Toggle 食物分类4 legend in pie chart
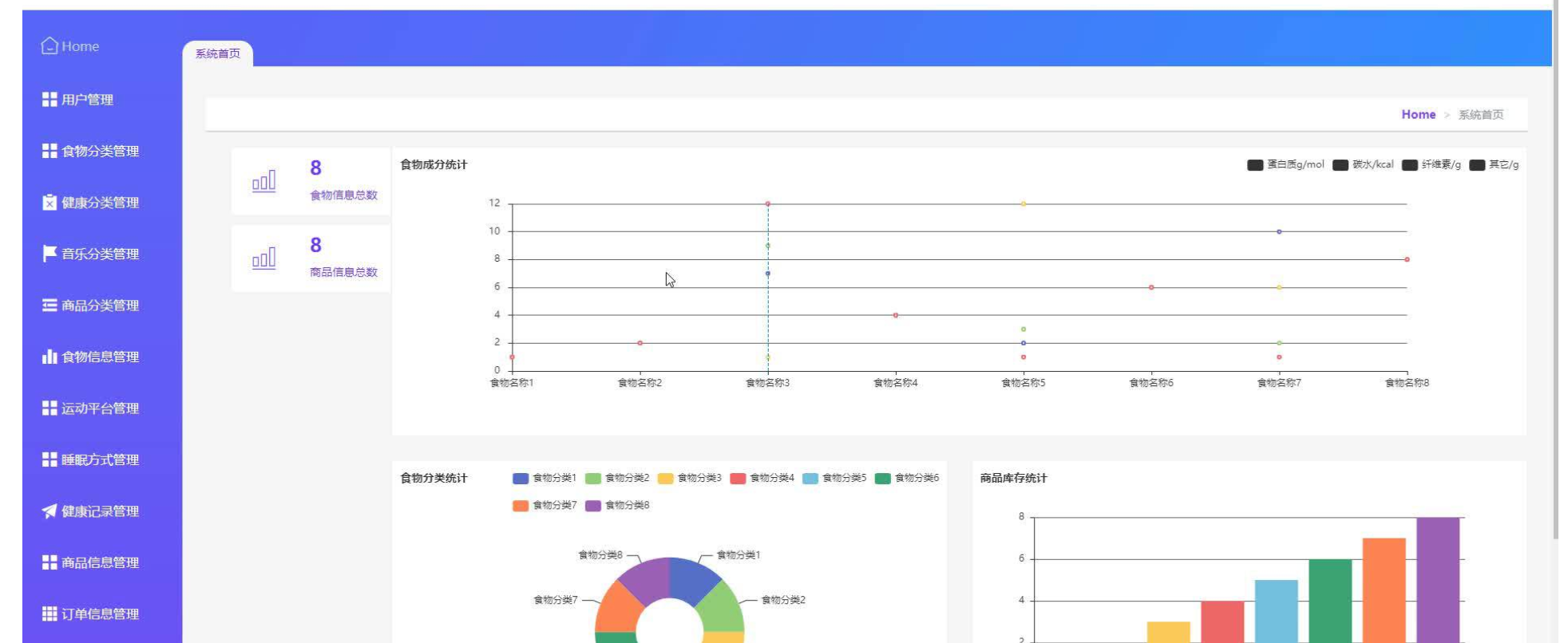Image resolution: width=1568 pixels, height=643 pixels. tap(762, 478)
